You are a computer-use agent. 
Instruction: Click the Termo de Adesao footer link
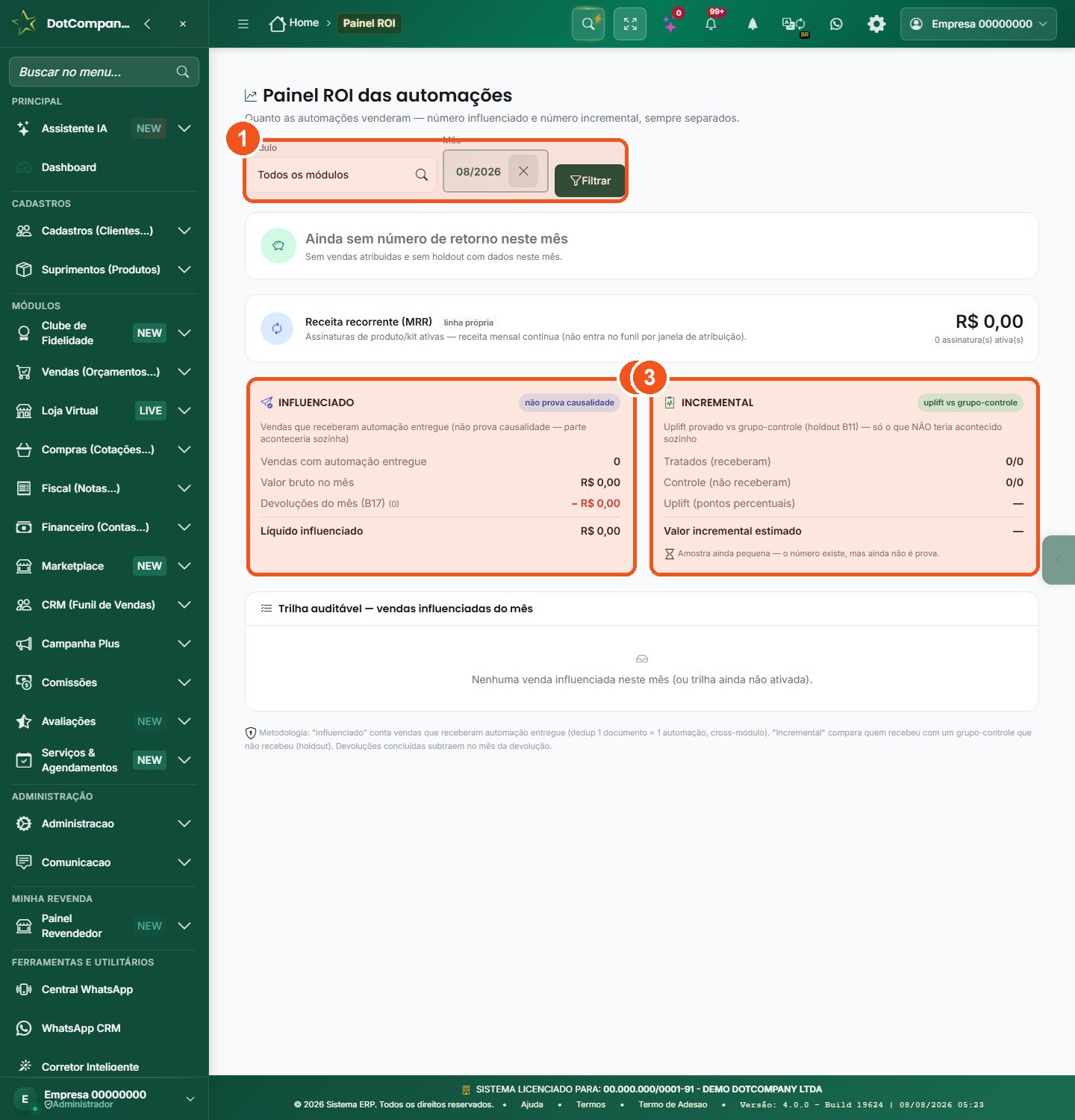click(x=673, y=1104)
